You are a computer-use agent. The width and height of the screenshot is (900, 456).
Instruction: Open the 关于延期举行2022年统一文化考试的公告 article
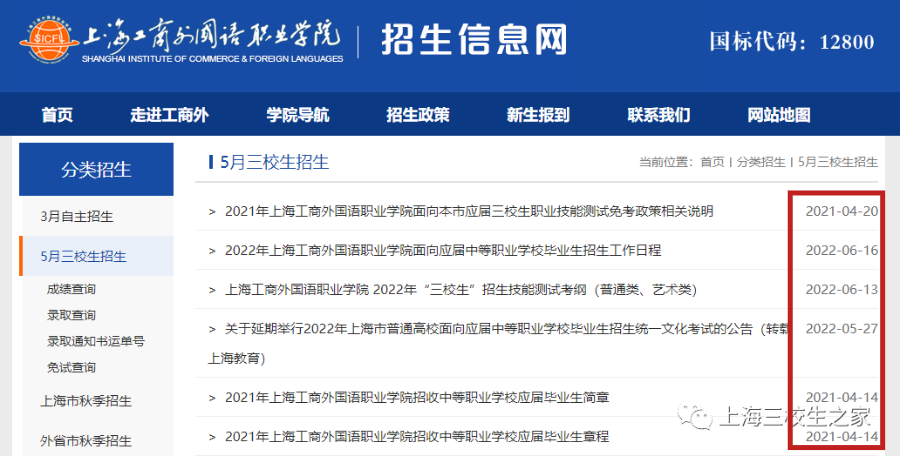[498, 343]
